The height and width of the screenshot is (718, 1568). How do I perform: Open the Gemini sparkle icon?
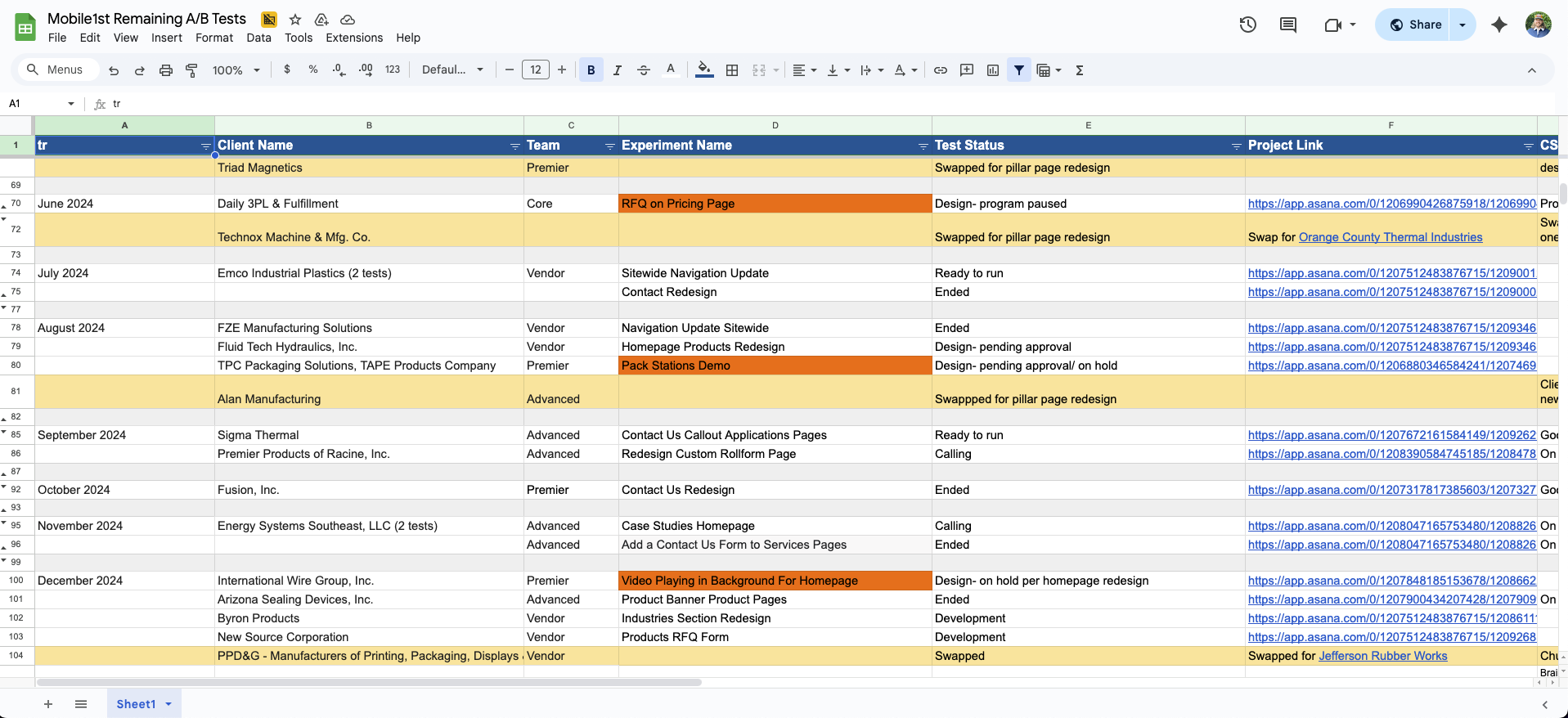(1499, 25)
